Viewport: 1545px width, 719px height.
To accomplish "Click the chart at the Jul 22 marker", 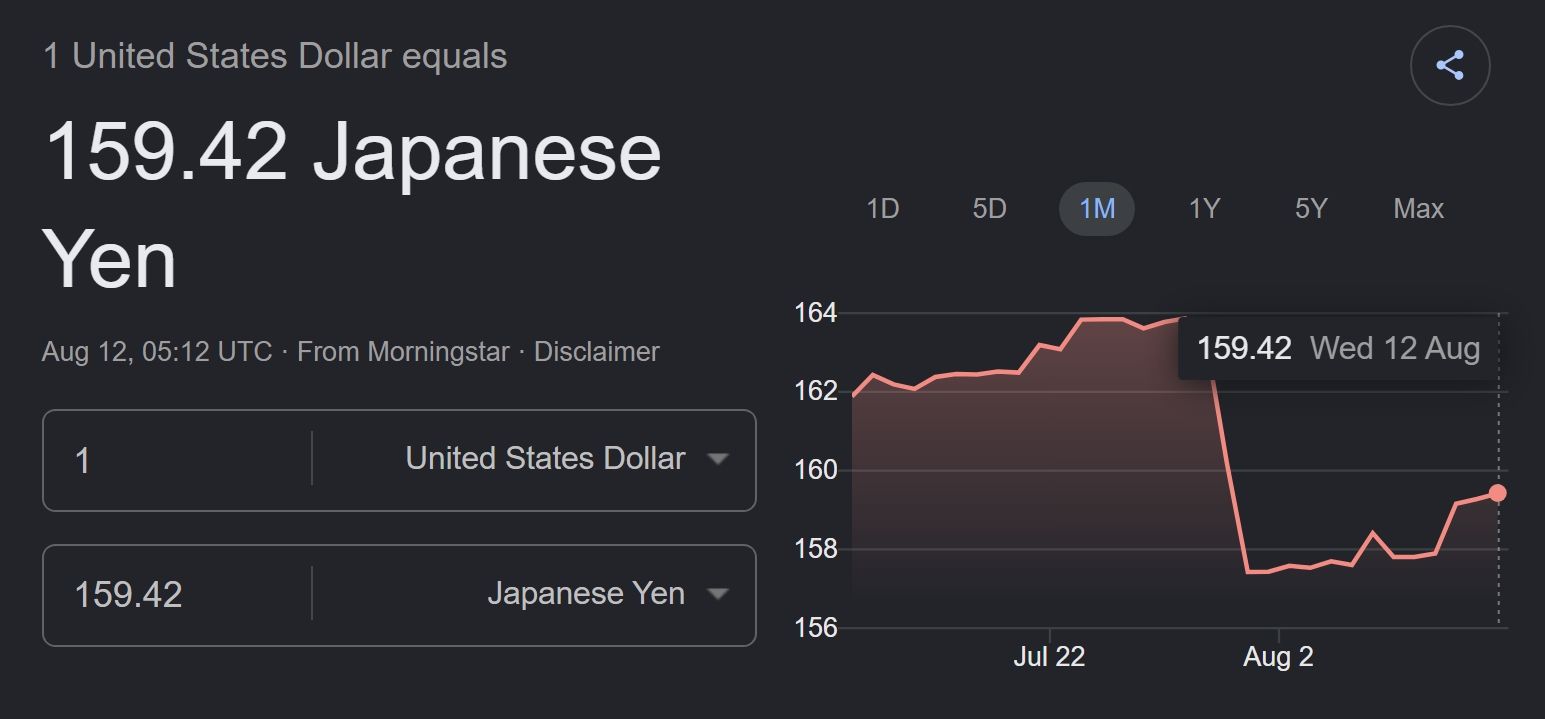I will point(1049,656).
